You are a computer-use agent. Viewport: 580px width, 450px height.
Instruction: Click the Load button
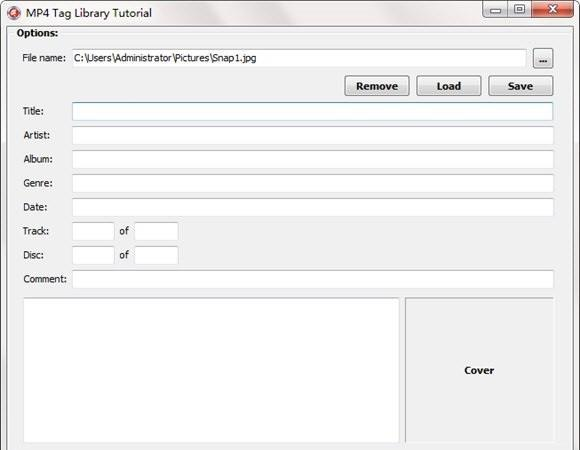coord(449,86)
